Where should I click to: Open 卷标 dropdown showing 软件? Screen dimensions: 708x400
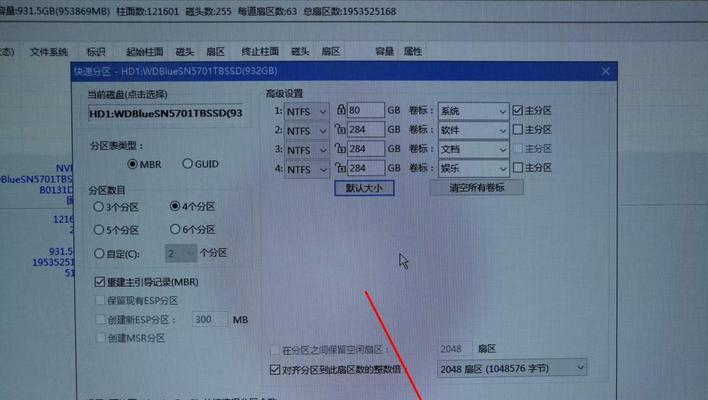(473, 130)
